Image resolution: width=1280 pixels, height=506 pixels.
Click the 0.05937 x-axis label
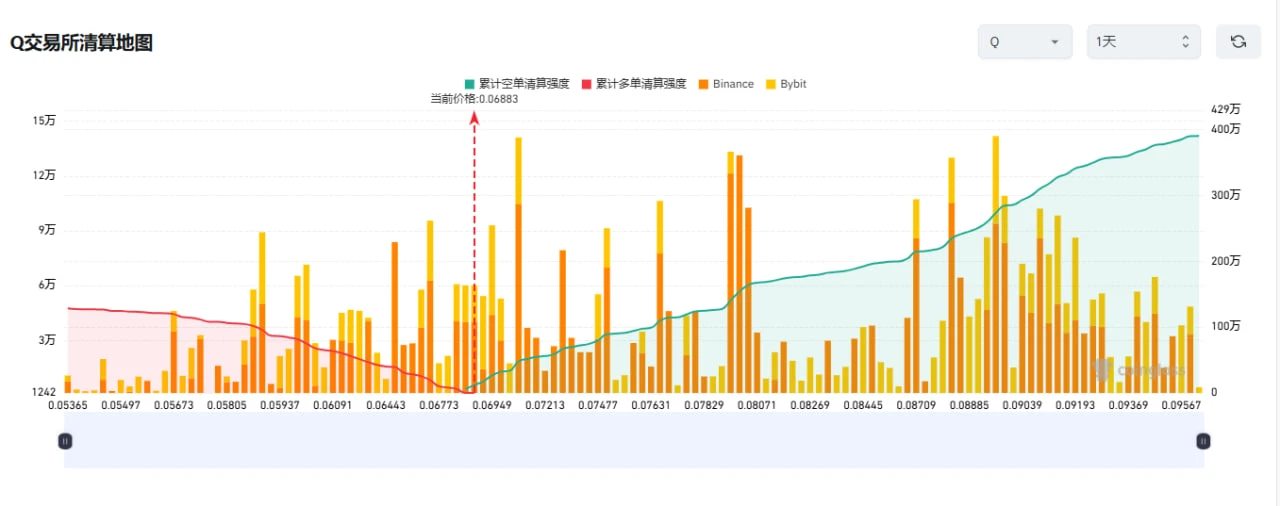[282, 405]
